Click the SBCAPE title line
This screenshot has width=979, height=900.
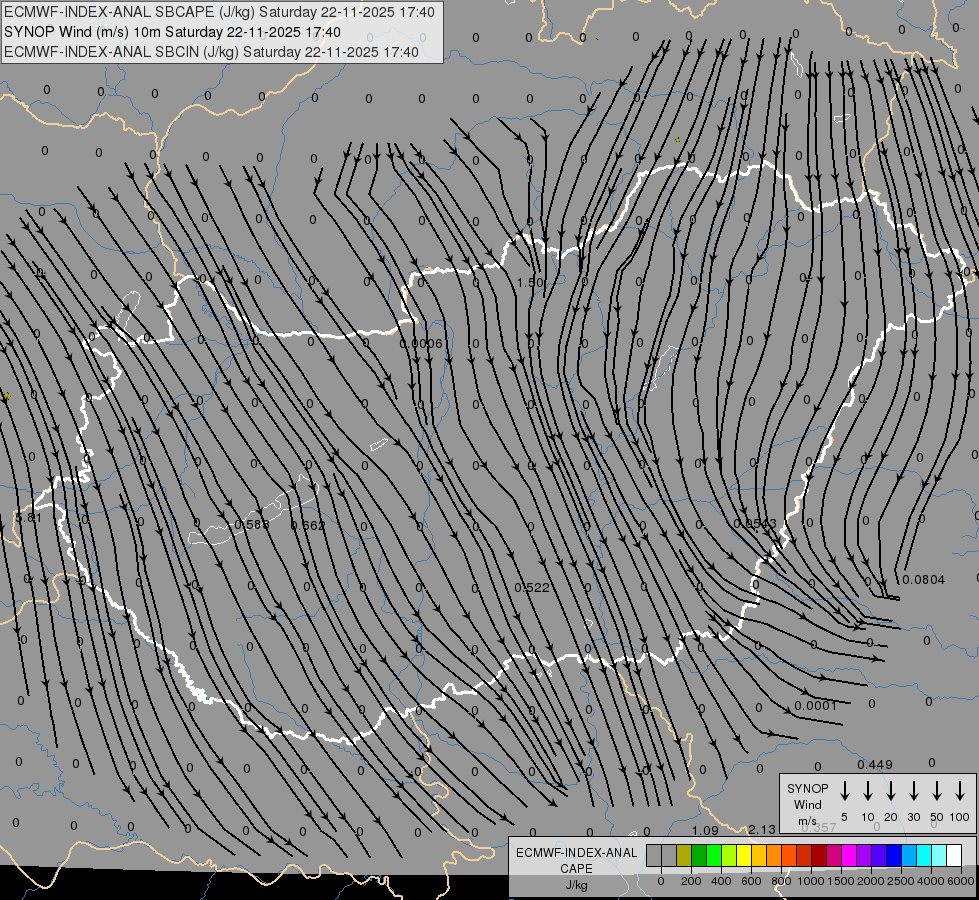(219, 12)
